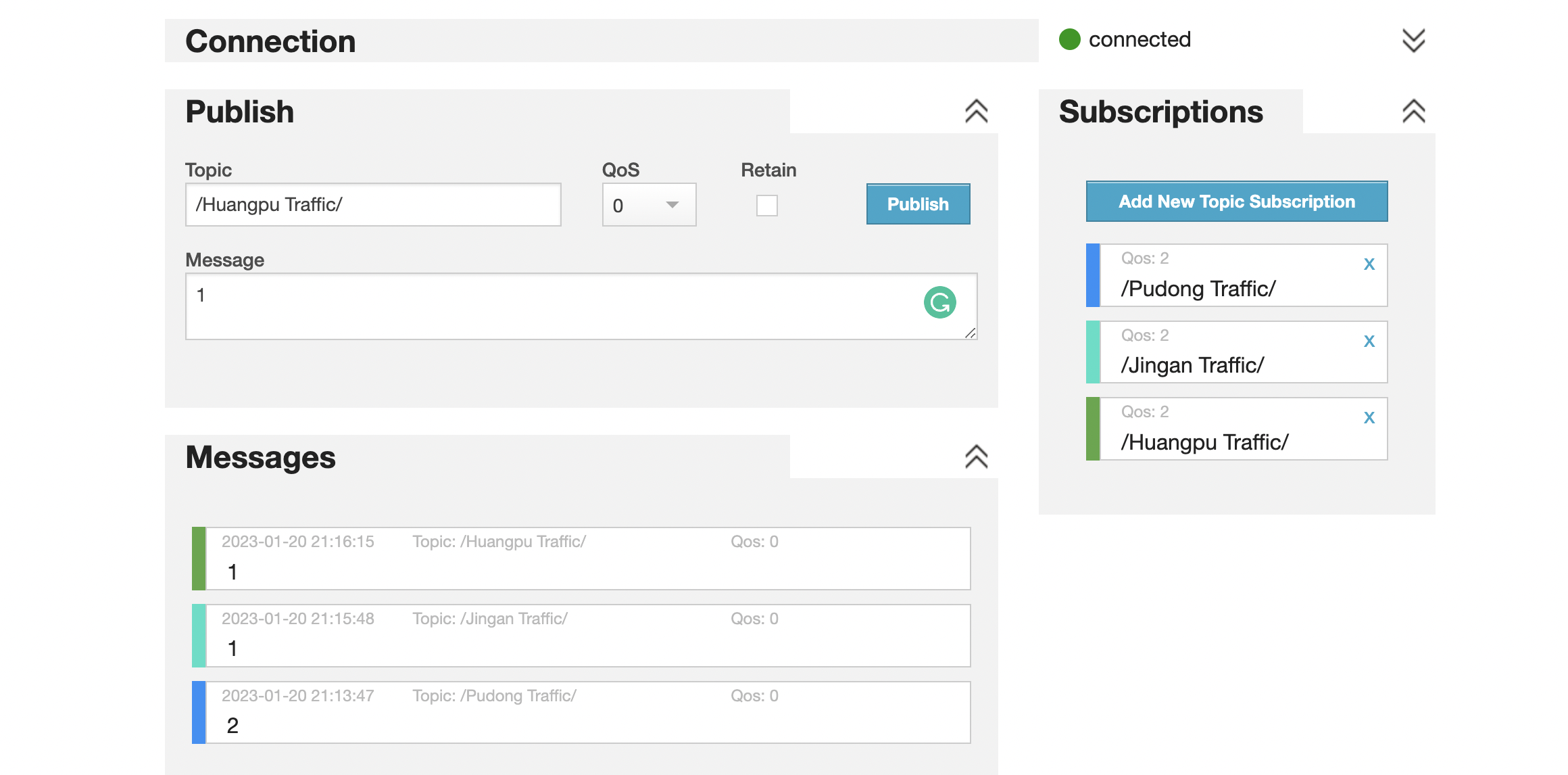Select the /Huangpu Traffic/ subscription entry
This screenshot has width=1568, height=775.
pyautogui.click(x=1237, y=429)
